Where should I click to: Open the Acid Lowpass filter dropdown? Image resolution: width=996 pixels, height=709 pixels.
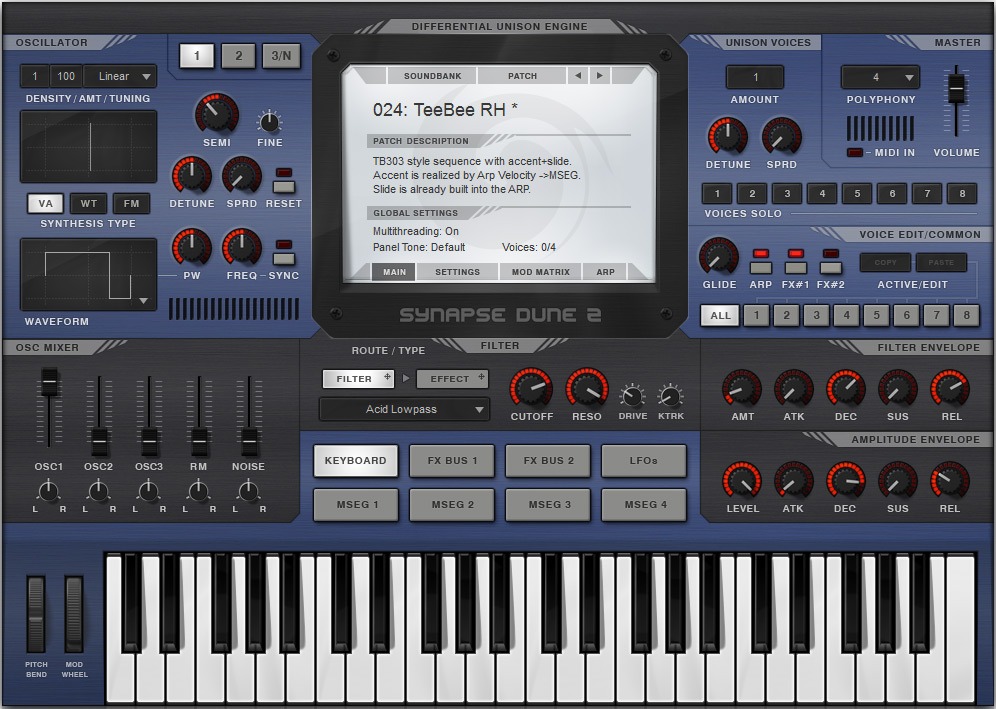[x=403, y=410]
